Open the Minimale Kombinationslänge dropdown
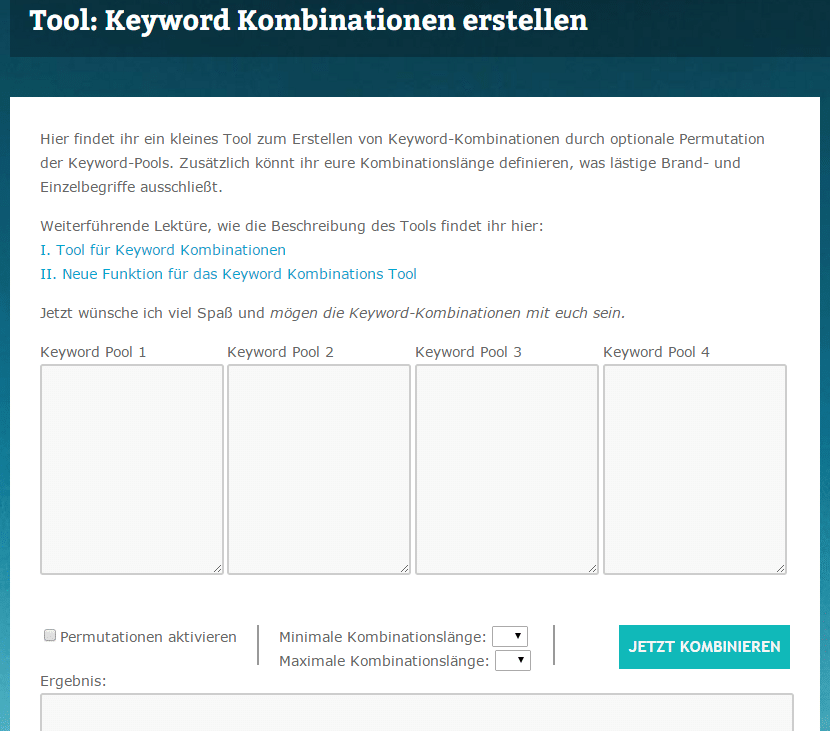 pyautogui.click(x=510, y=636)
